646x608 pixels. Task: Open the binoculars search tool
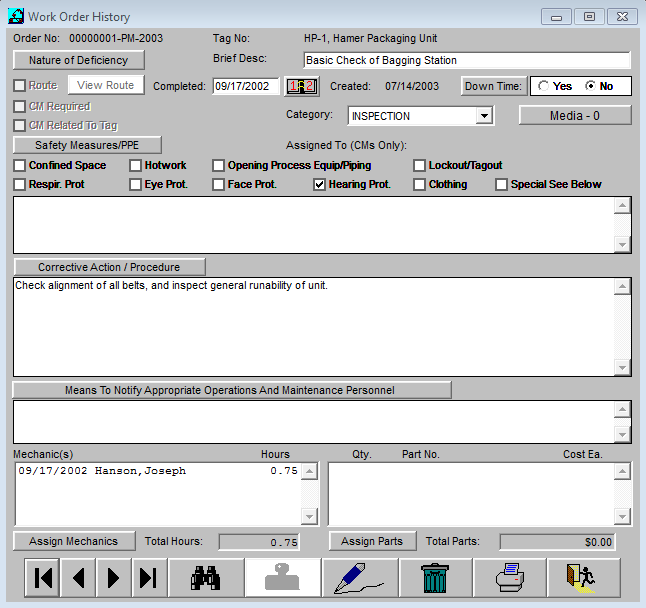tap(206, 578)
